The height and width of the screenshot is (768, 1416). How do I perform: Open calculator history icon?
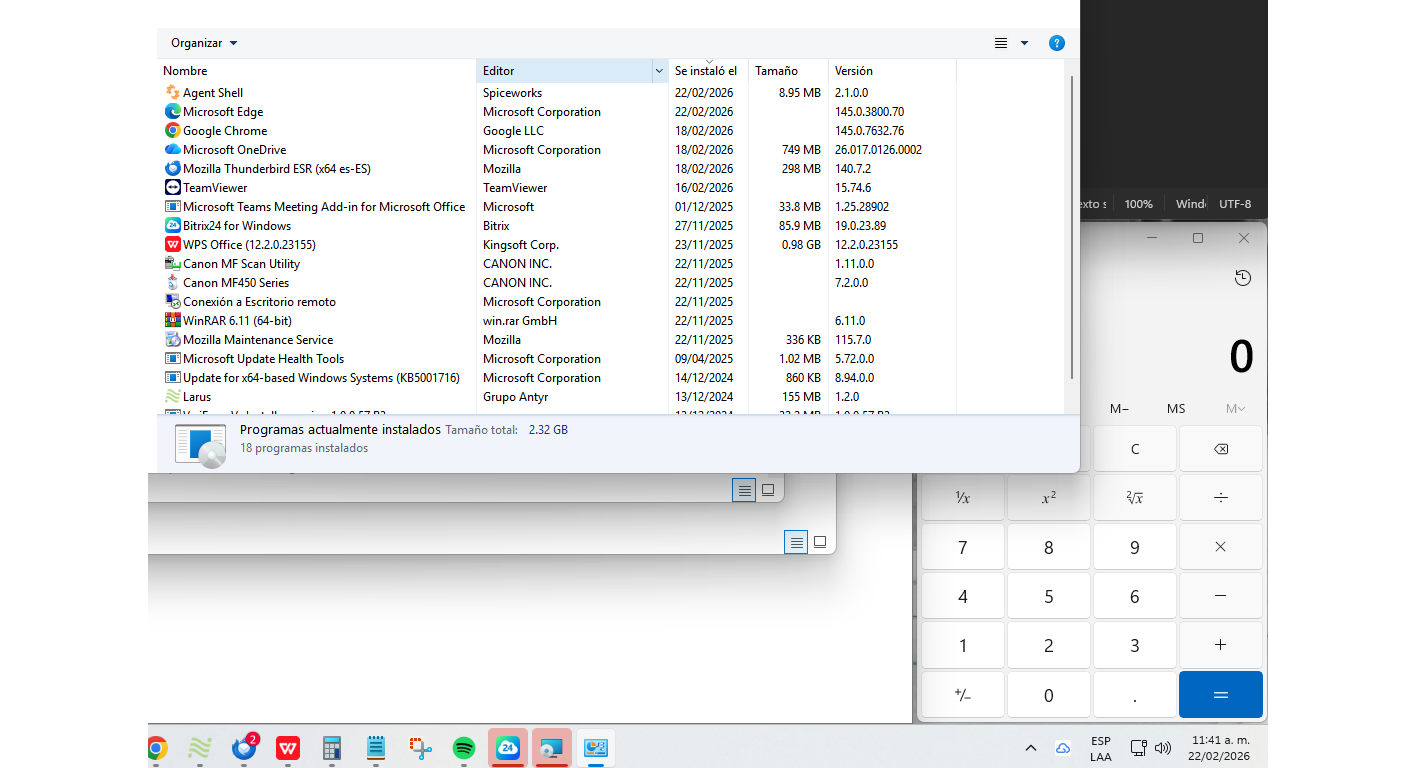1242,278
